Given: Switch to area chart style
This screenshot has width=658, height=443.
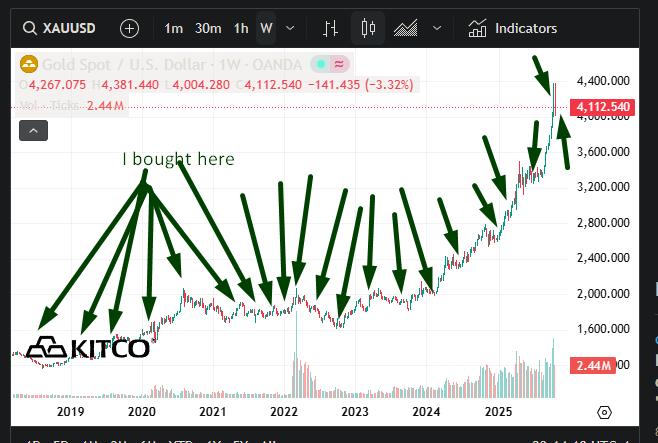Looking at the screenshot, I should point(405,29).
